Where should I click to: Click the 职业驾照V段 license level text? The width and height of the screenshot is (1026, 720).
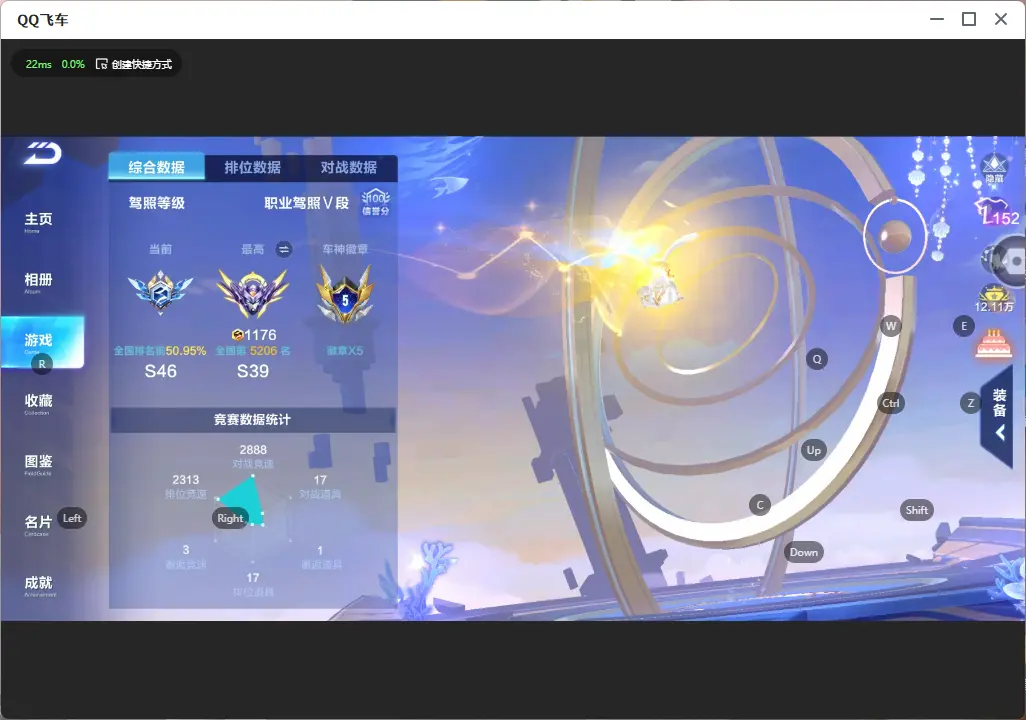307,203
